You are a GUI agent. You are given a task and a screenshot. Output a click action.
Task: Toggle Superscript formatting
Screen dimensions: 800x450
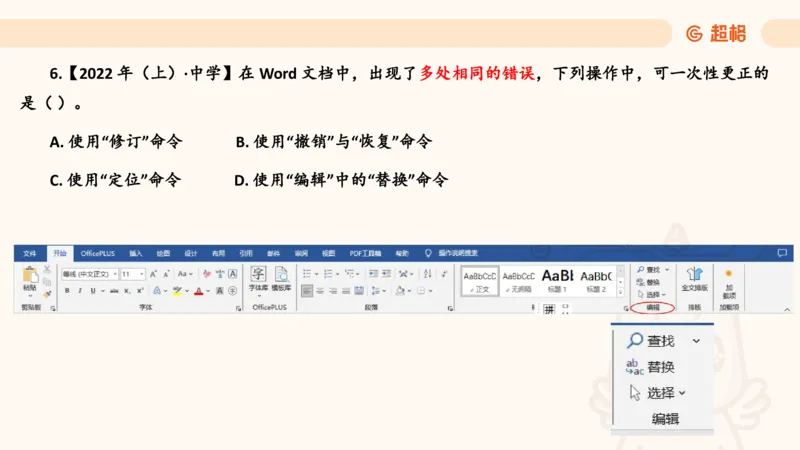pyautogui.click(x=140, y=291)
